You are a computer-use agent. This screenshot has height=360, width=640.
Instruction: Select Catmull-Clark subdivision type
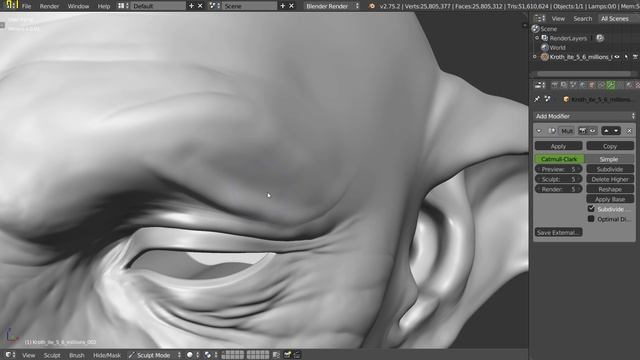(559, 159)
